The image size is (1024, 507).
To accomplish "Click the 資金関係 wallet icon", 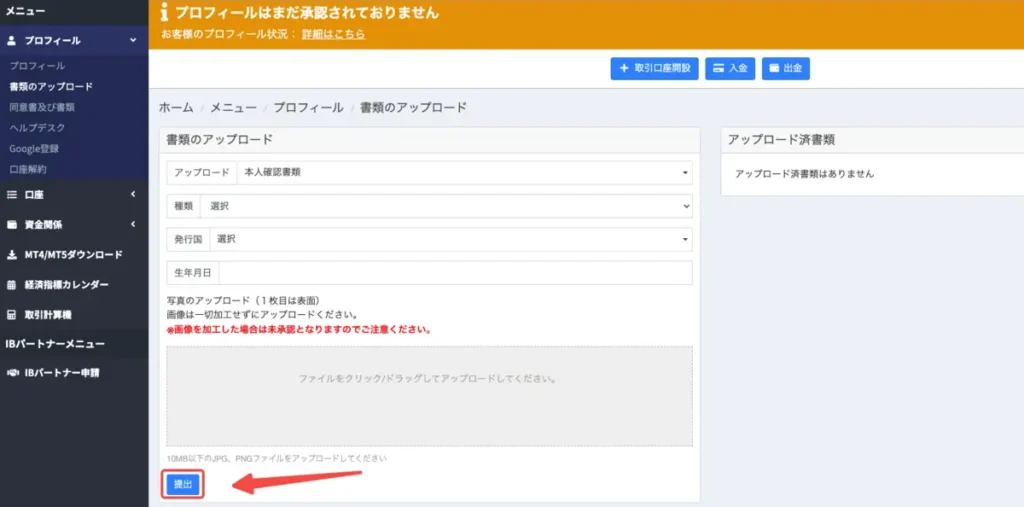I will click(x=11, y=225).
